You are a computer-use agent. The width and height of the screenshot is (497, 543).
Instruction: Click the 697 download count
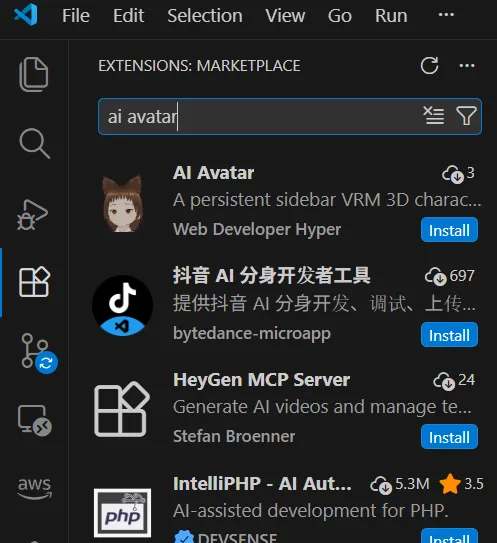[x=450, y=276]
